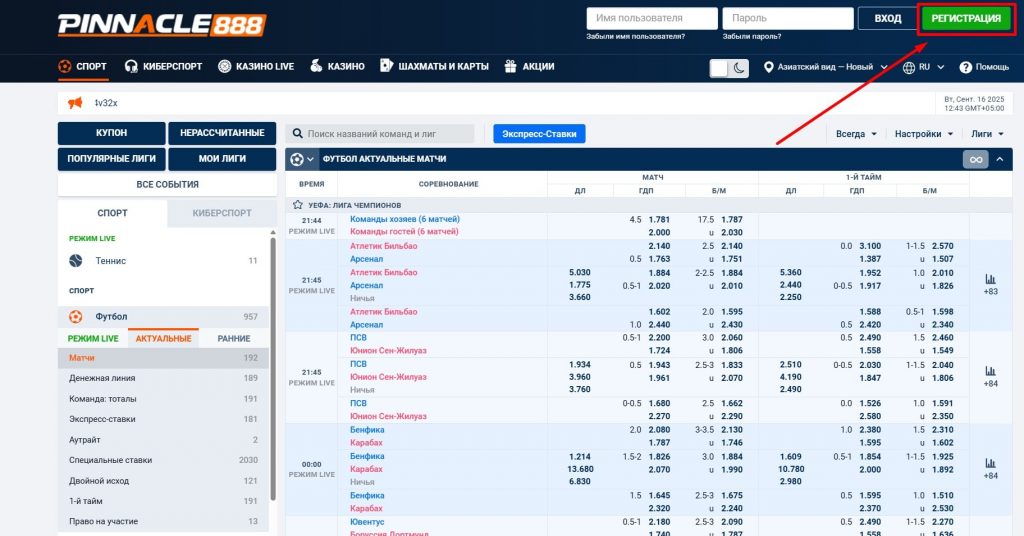Toggle dark mode switch
This screenshot has height=536, width=1024.
click(x=729, y=67)
